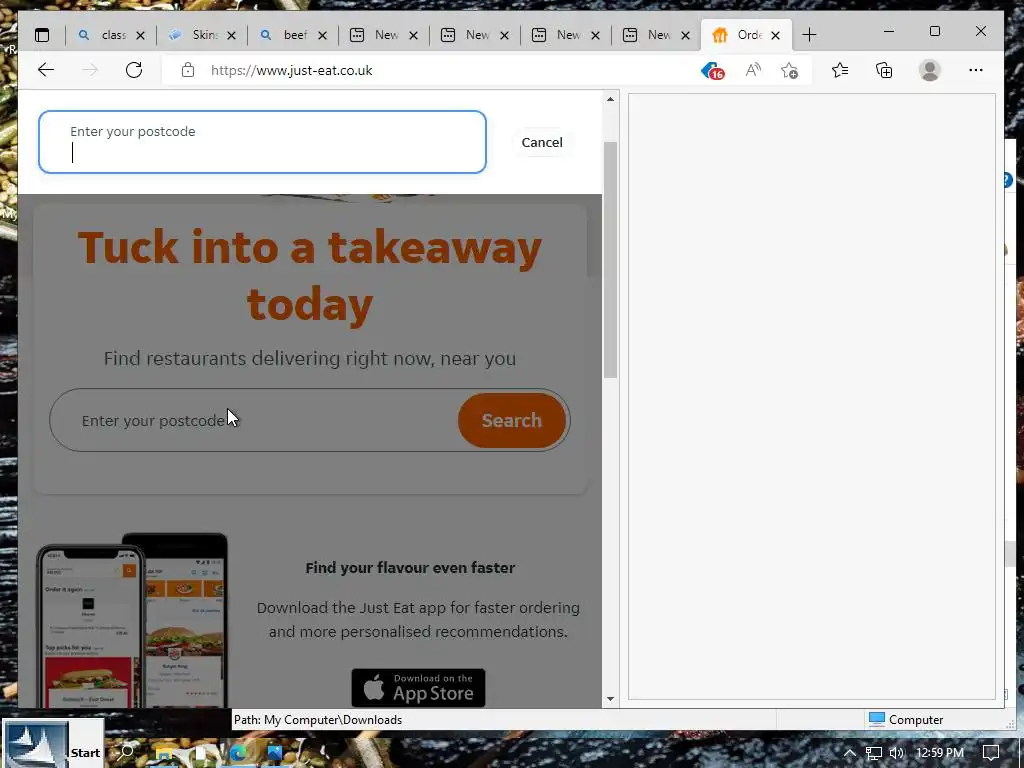
Task: Open a new browser tab
Action: click(x=809, y=35)
